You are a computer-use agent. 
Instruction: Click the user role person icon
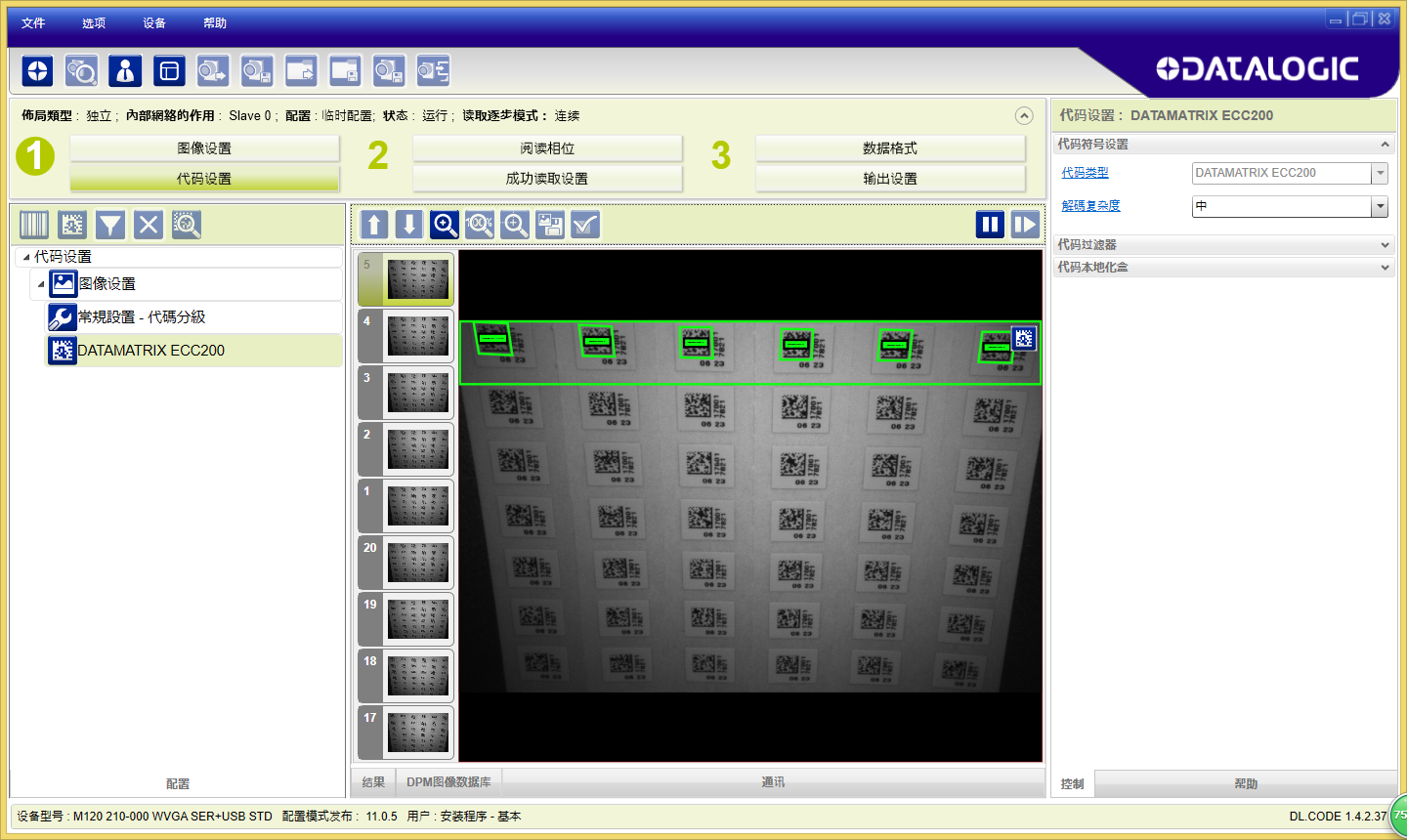tap(125, 70)
